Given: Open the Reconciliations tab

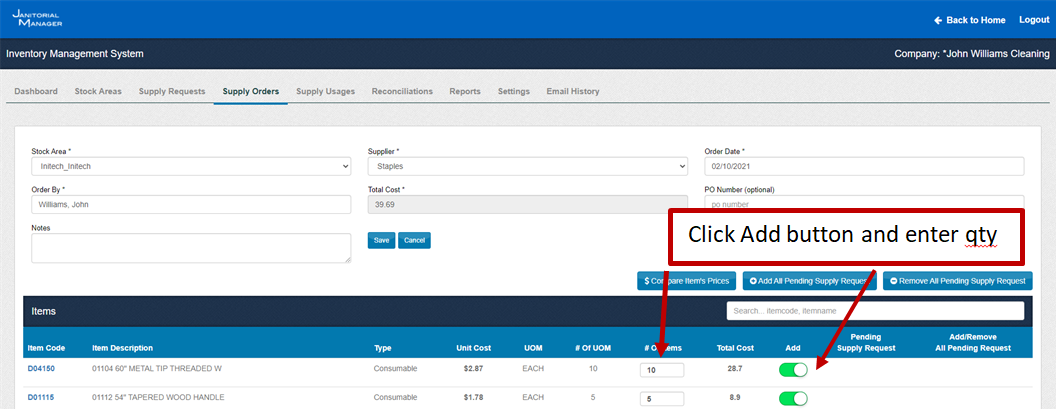Looking at the screenshot, I should [402, 91].
